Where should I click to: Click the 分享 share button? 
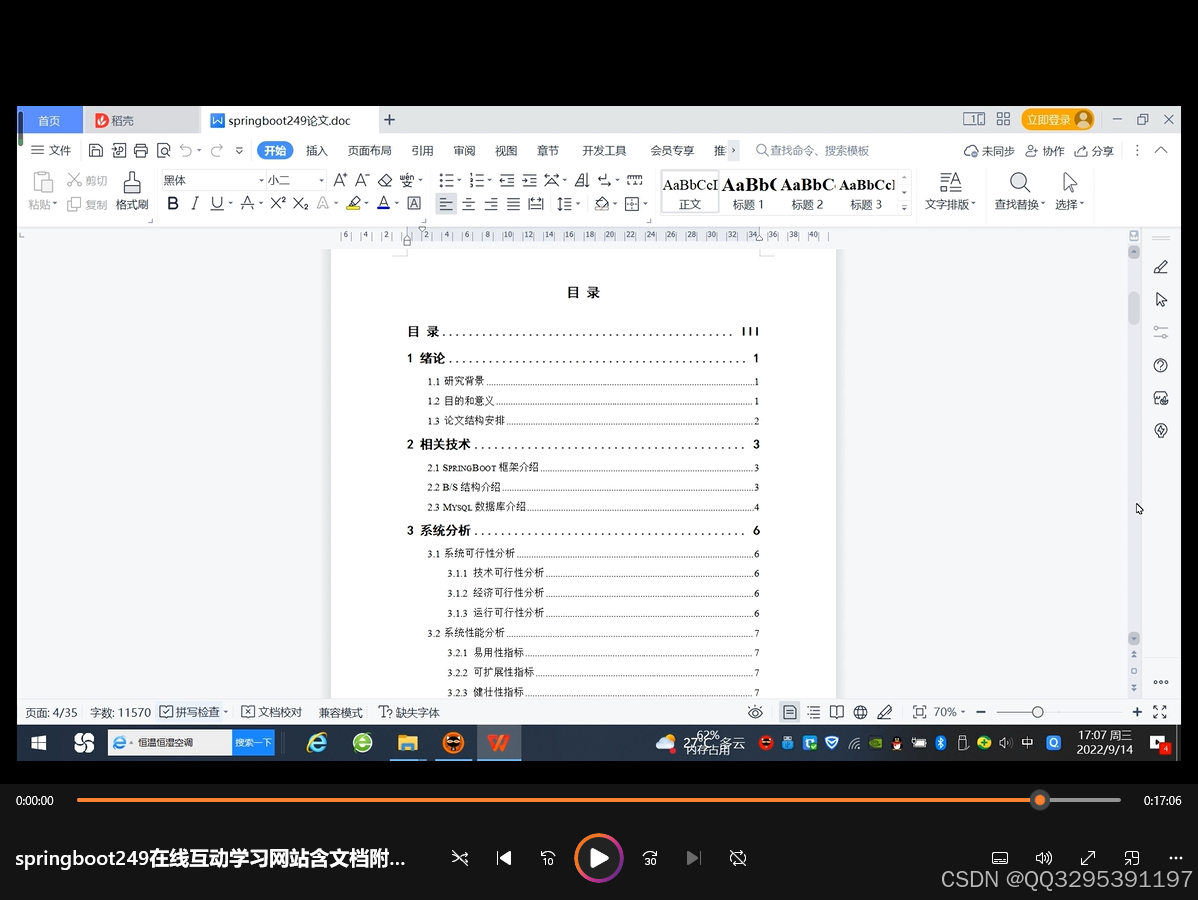point(1095,150)
